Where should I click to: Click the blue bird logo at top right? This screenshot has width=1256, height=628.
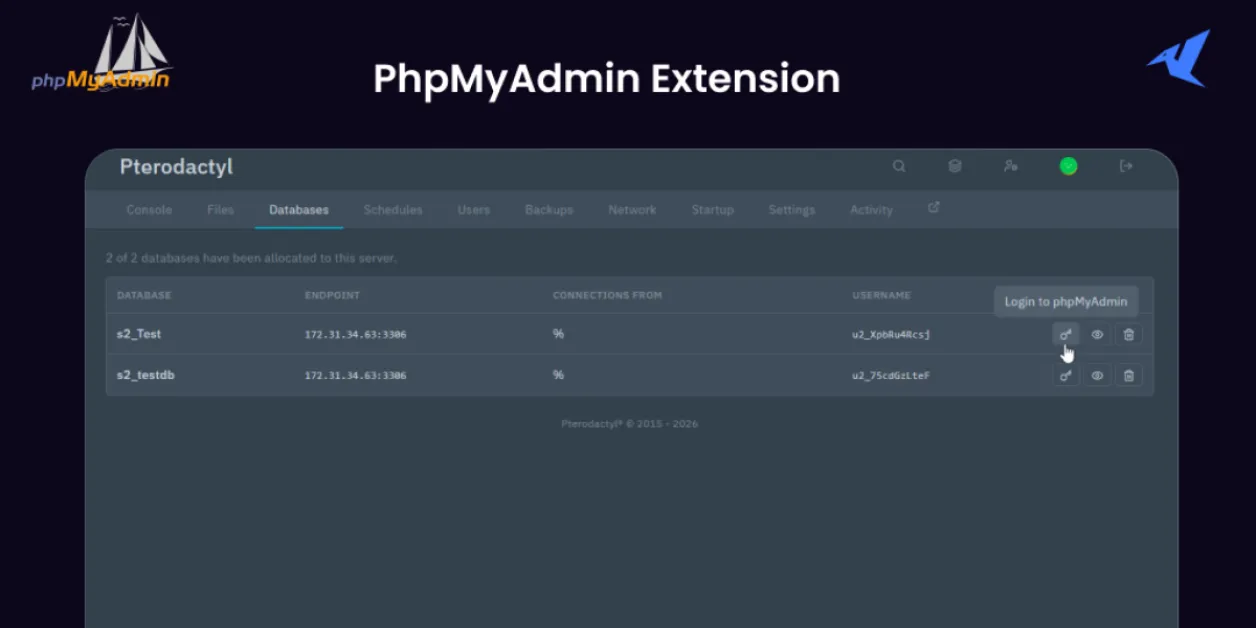pos(1178,58)
